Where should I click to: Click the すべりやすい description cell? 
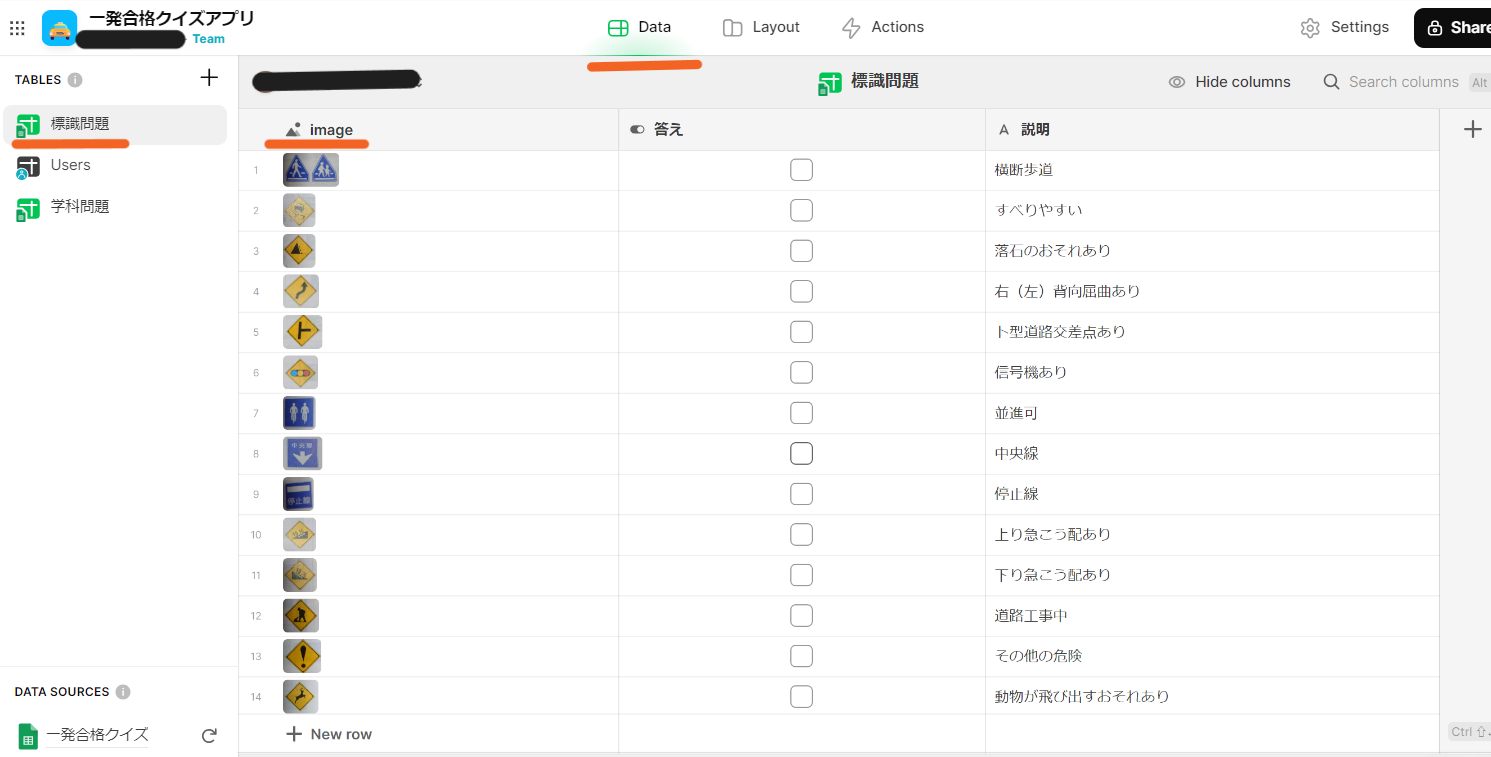1212,210
